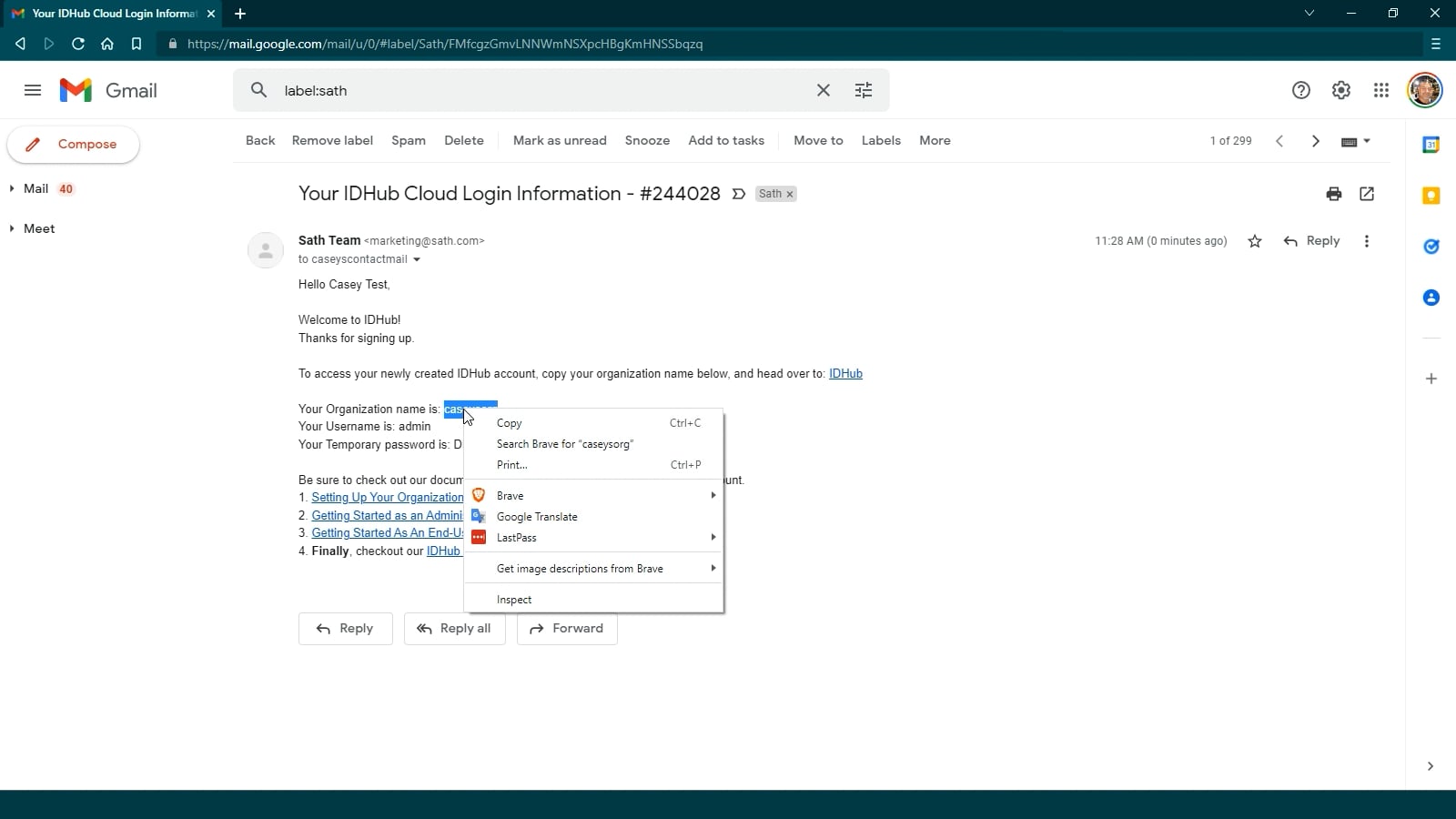Open Google Keep side panel icon
The width and height of the screenshot is (1456, 819).
click(x=1431, y=196)
